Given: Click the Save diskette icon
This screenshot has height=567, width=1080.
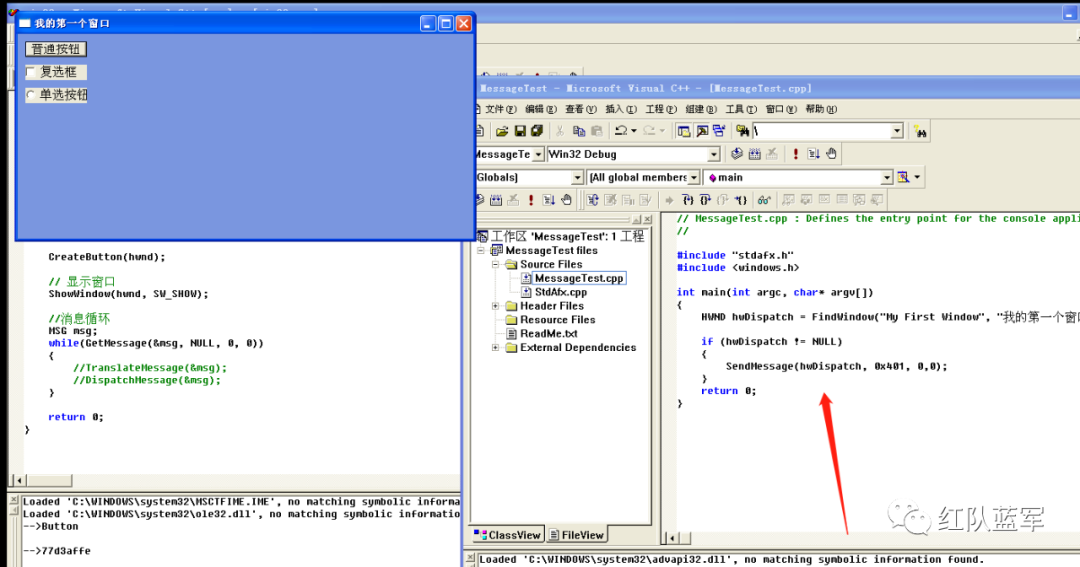Looking at the screenshot, I should pos(520,131).
